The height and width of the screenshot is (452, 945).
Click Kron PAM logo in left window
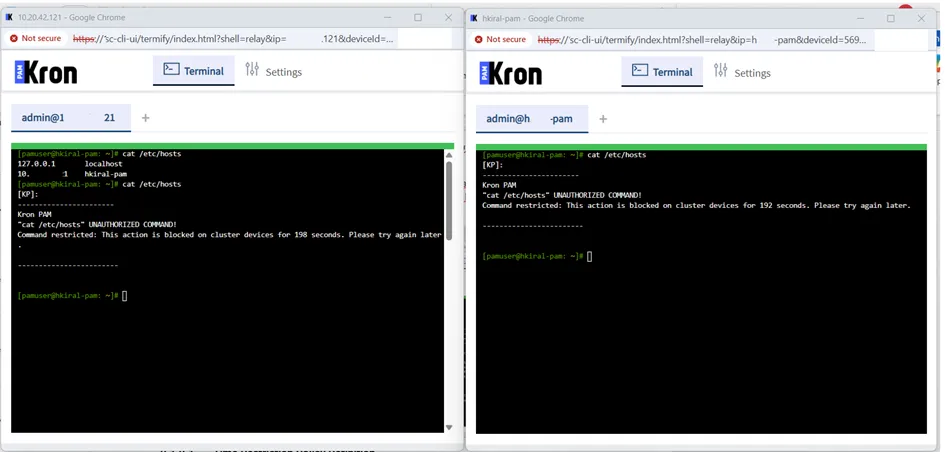pos(46,72)
